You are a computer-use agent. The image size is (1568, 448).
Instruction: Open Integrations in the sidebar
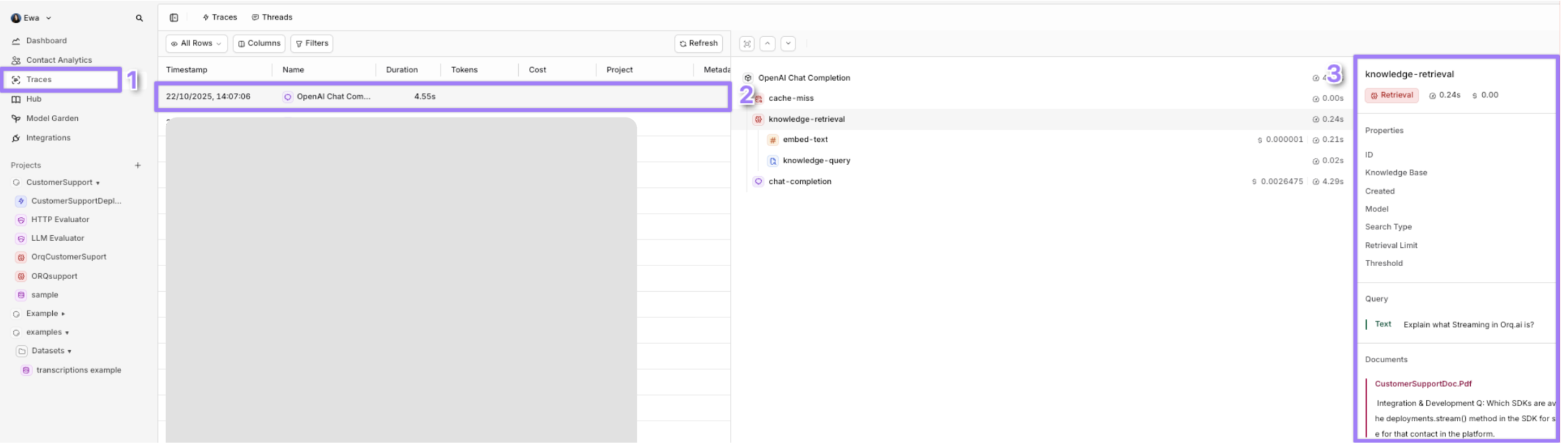[48, 138]
